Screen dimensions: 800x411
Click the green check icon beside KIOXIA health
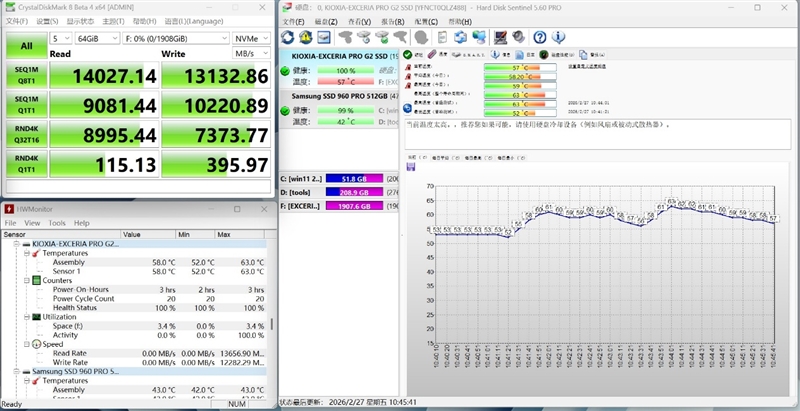point(285,71)
